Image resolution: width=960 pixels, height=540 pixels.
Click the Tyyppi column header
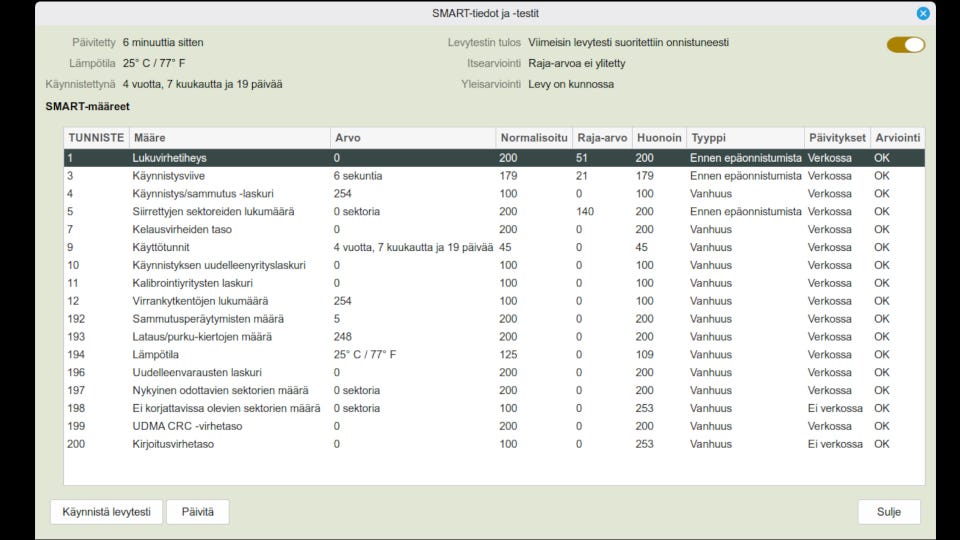click(x=745, y=138)
